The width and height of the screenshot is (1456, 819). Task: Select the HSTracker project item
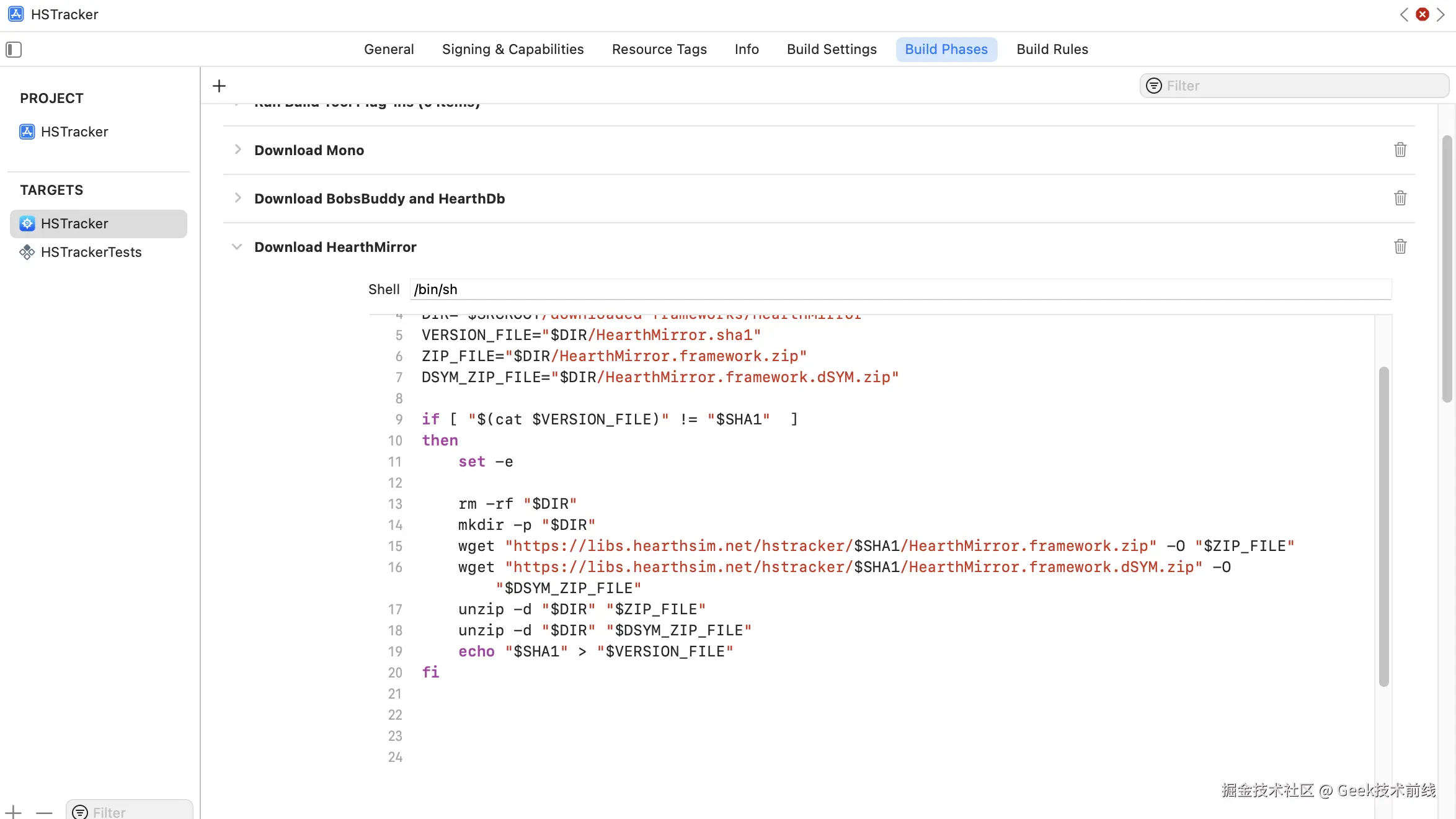tap(74, 132)
